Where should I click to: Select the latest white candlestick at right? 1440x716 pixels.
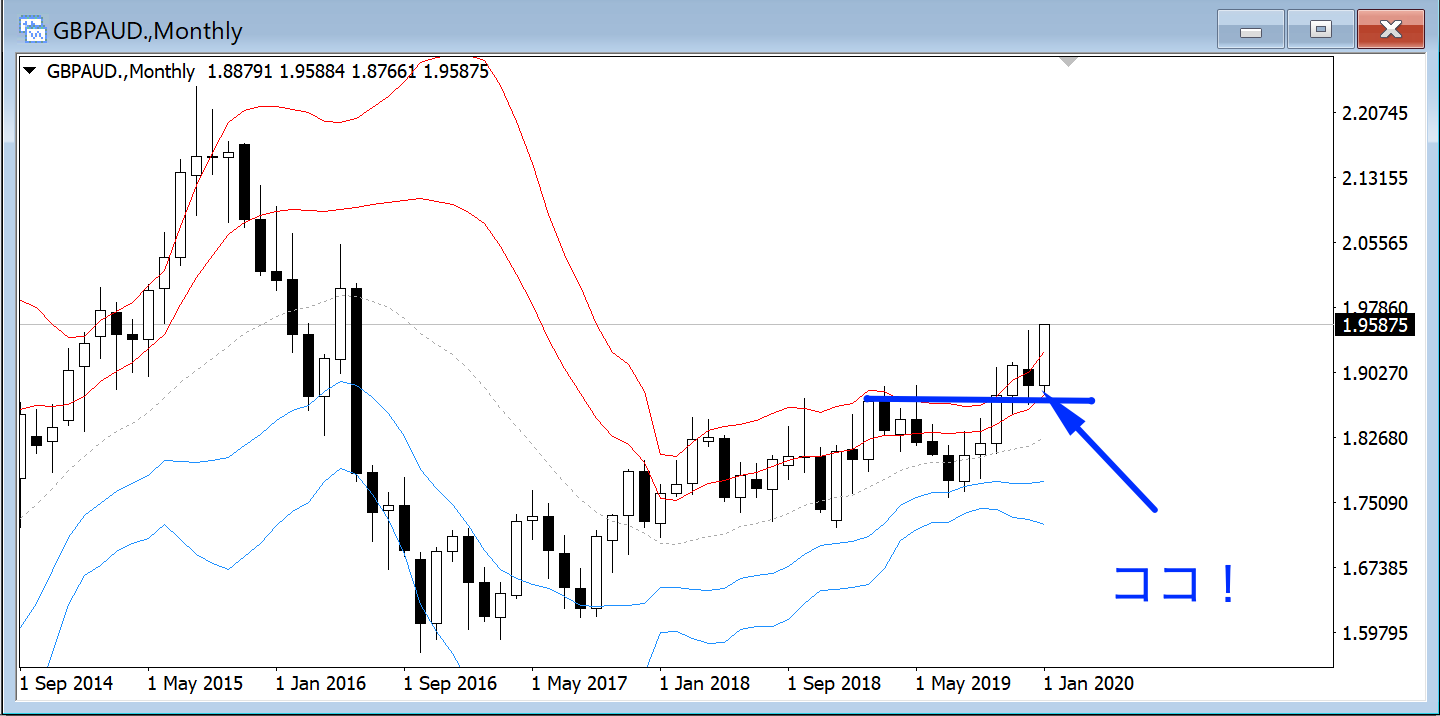point(1044,355)
